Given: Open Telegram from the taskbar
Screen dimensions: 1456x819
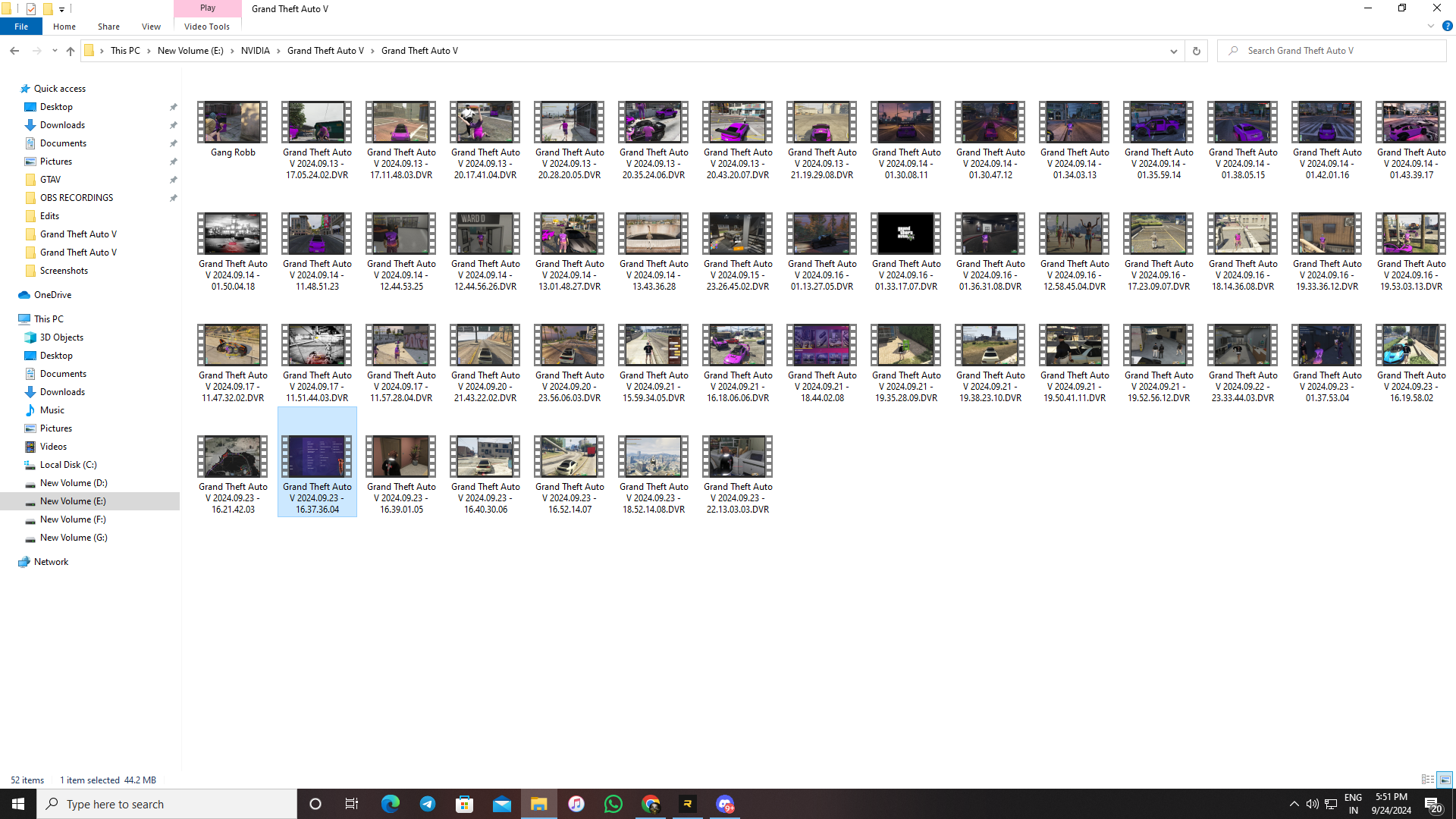Looking at the screenshot, I should [428, 804].
